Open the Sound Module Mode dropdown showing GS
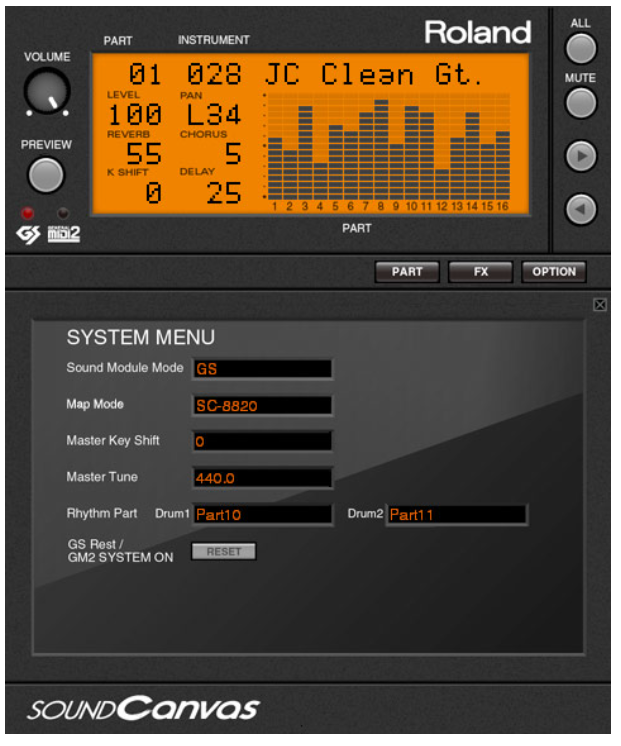 tap(262, 369)
